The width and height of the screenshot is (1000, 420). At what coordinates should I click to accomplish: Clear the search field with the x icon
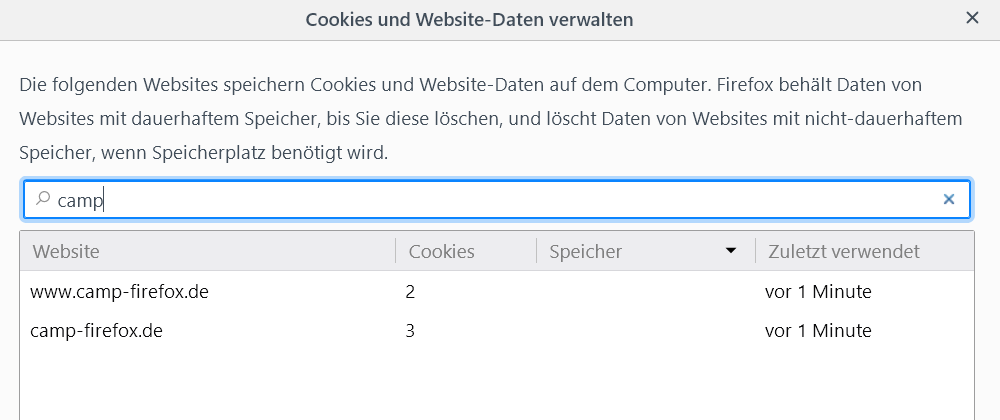tap(949, 200)
